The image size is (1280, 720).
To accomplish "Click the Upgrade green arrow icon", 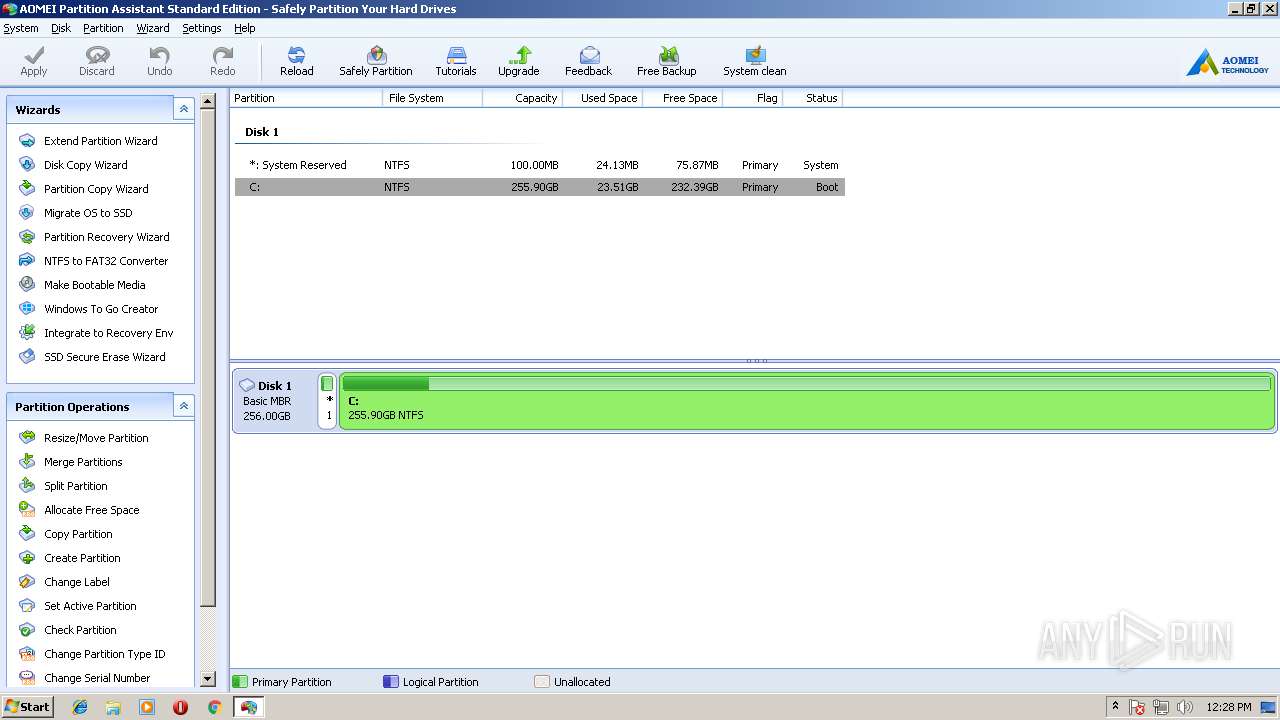I will coord(519,55).
